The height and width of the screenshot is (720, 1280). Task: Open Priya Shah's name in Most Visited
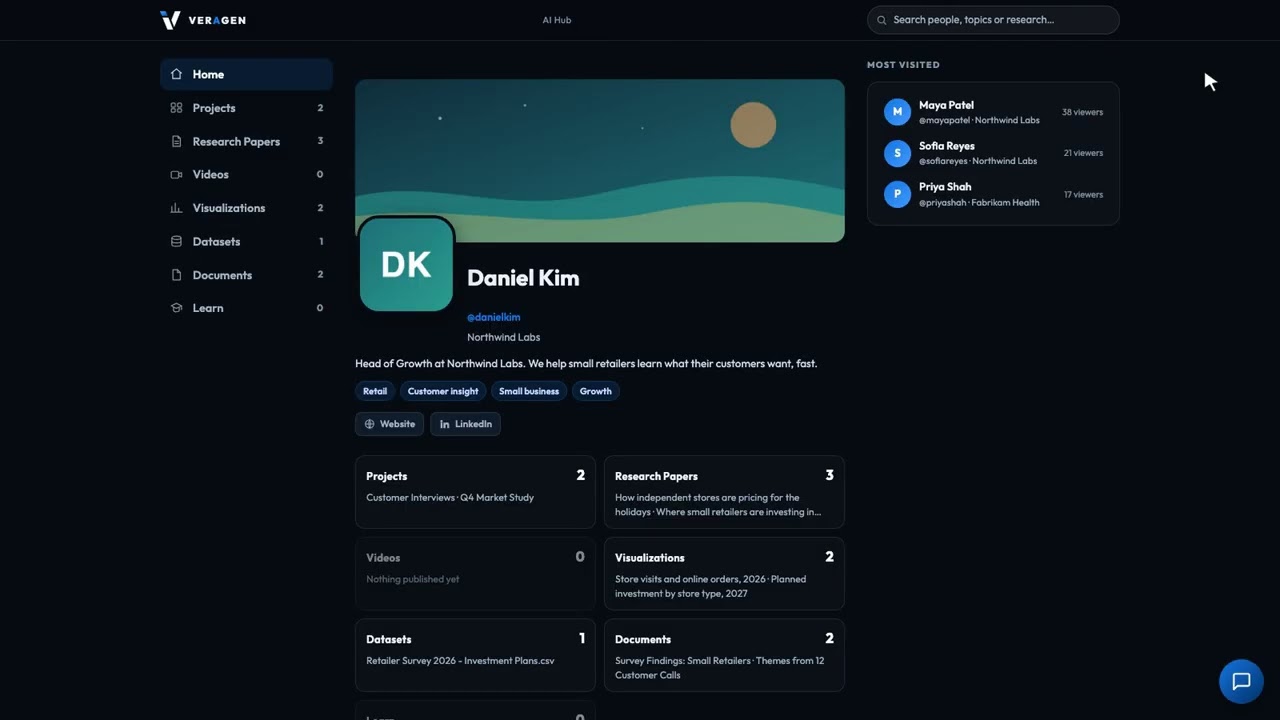[945, 187]
